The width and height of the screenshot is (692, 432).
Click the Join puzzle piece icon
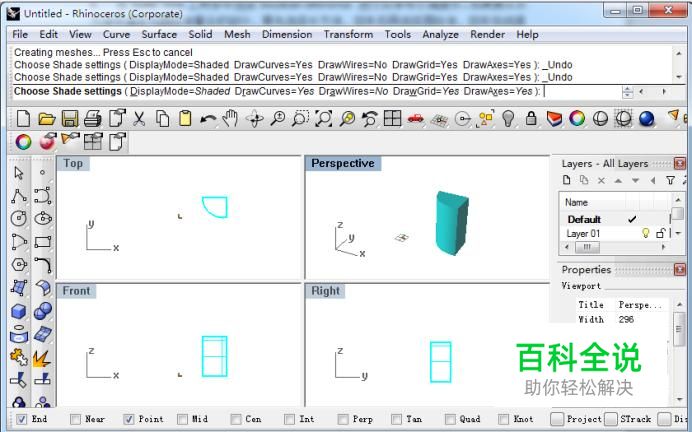19,357
